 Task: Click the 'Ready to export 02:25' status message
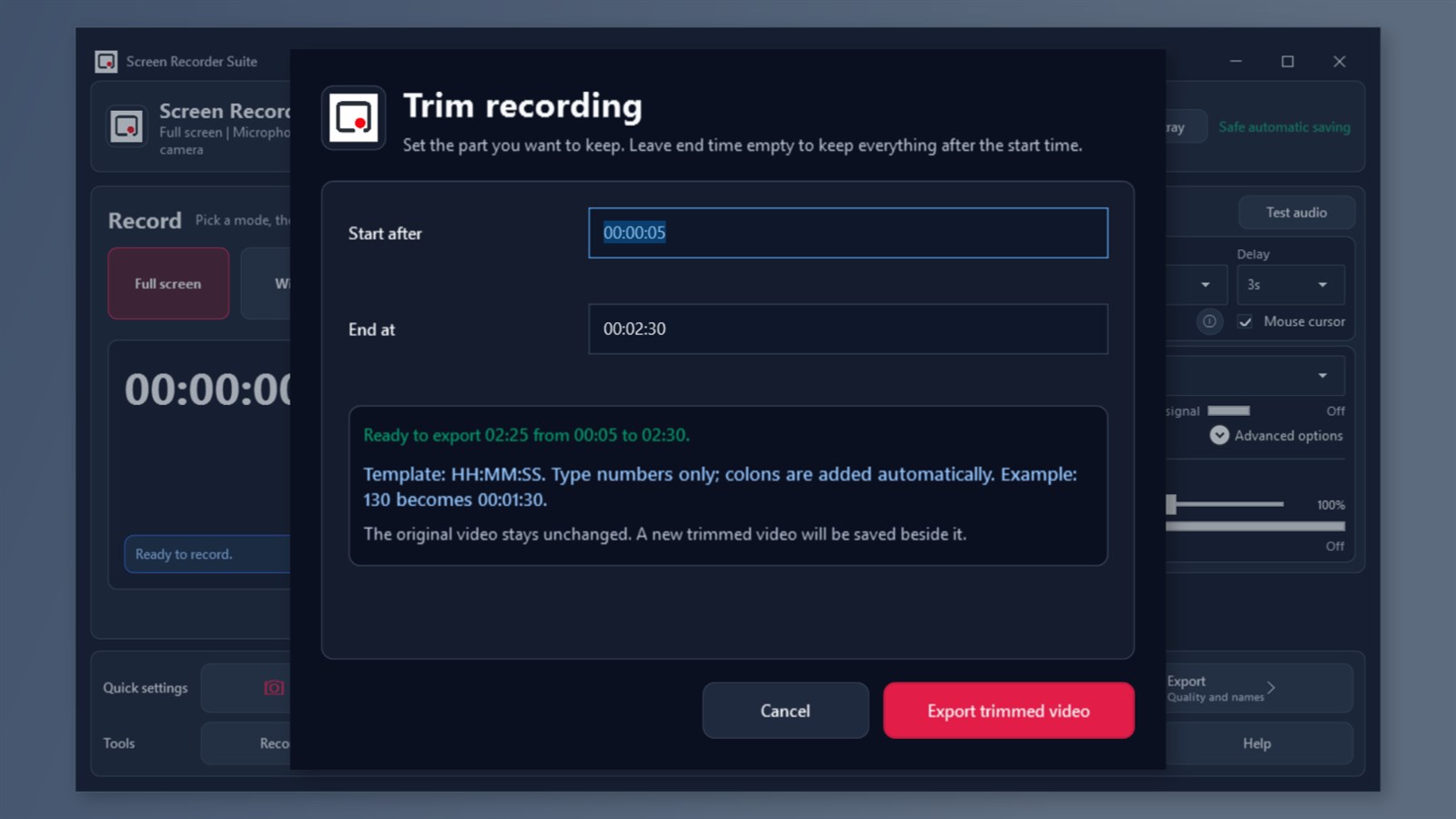527,435
